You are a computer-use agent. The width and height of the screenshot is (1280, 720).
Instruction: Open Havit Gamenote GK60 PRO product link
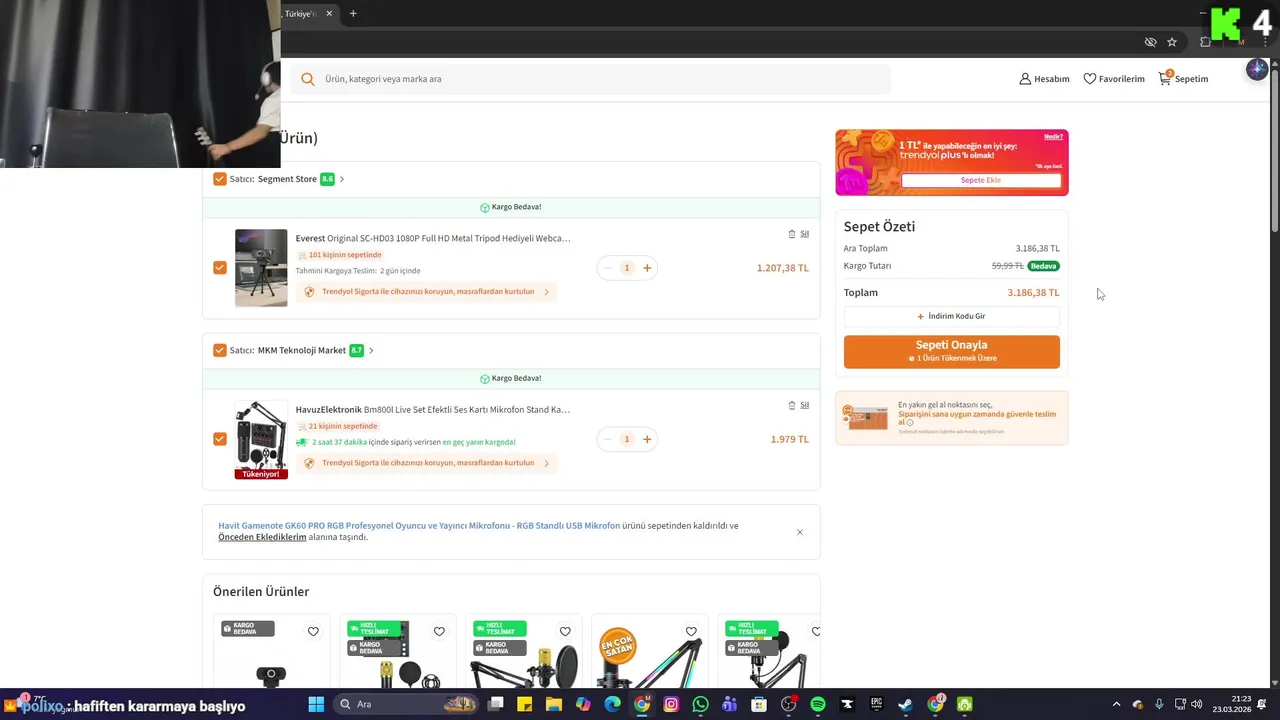pyautogui.click(x=419, y=525)
